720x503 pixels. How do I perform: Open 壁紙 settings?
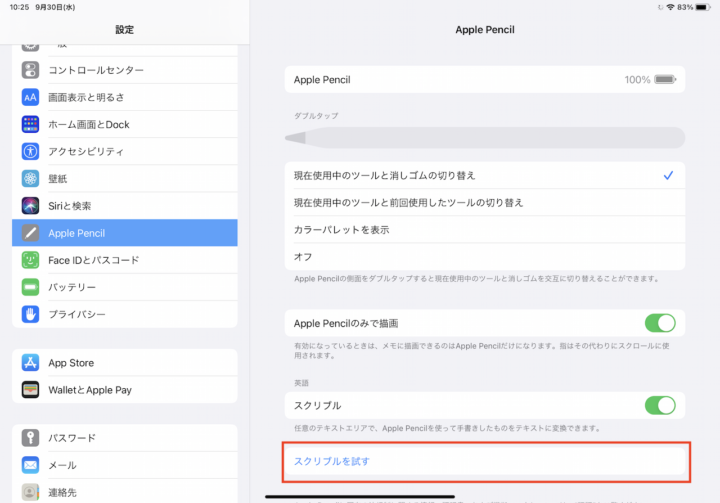point(125,179)
